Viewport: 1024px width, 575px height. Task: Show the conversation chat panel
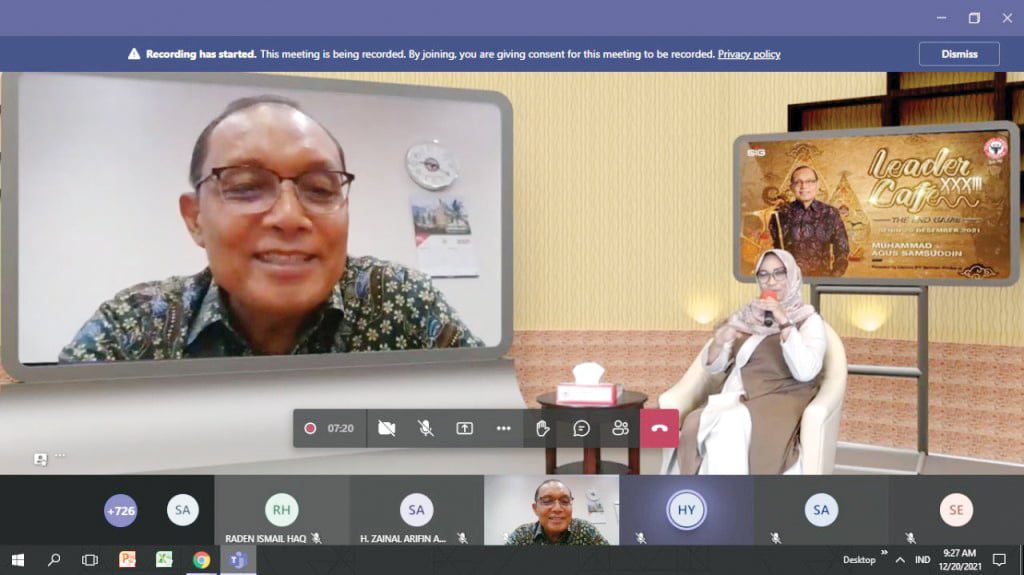click(581, 428)
